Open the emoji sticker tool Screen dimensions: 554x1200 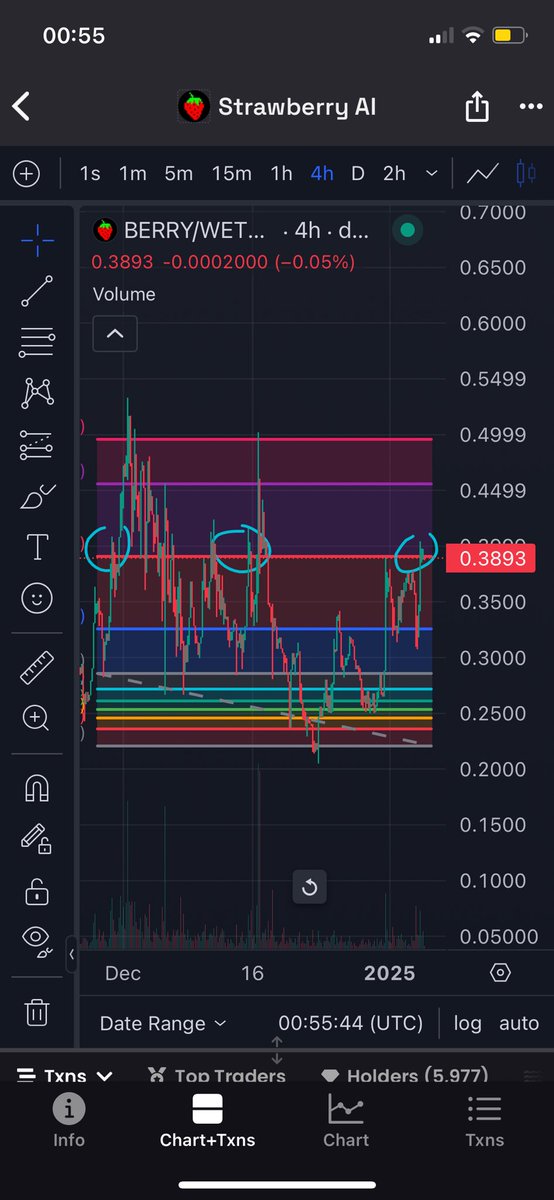point(37,598)
